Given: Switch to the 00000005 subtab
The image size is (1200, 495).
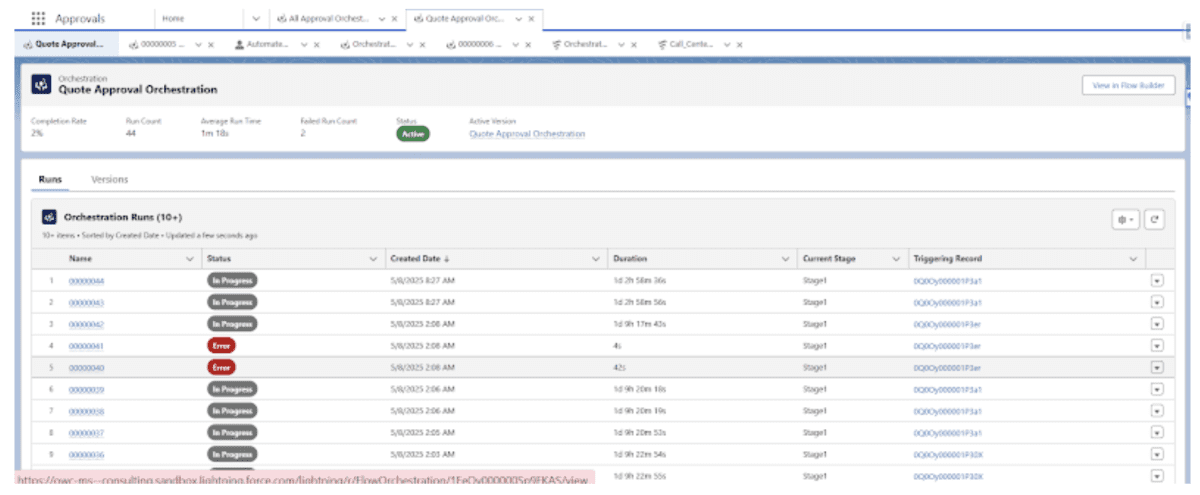Looking at the screenshot, I should 156,44.
